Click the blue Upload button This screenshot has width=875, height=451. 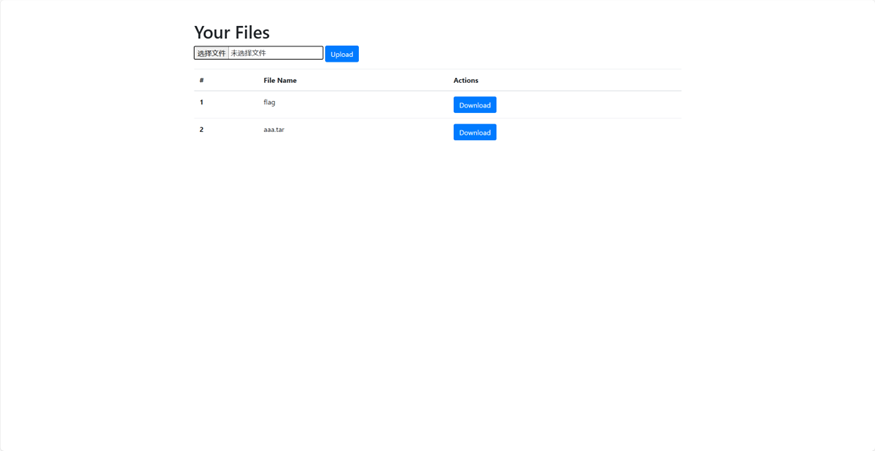342,54
